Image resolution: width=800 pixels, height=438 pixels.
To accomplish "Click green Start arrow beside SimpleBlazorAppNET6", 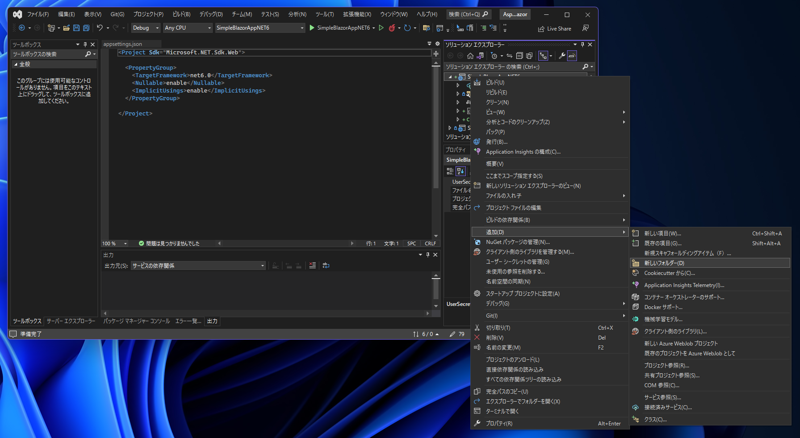I will [312, 28].
